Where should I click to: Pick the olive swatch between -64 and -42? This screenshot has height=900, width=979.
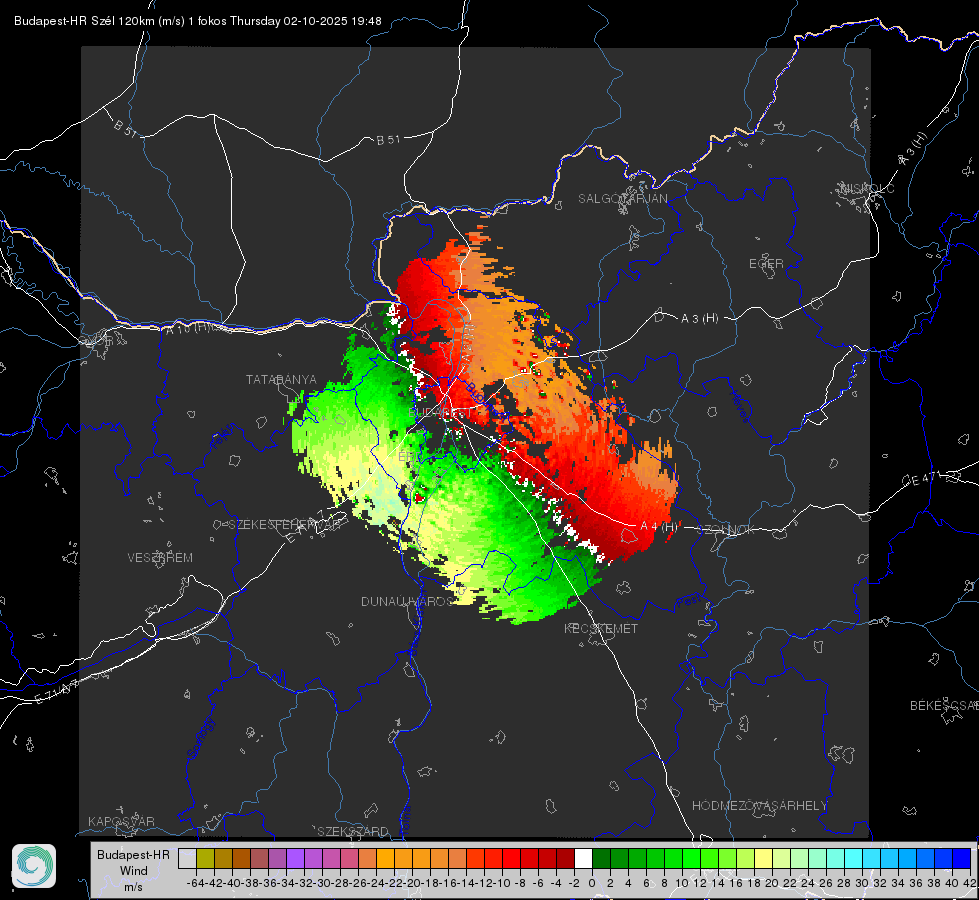coord(205,858)
